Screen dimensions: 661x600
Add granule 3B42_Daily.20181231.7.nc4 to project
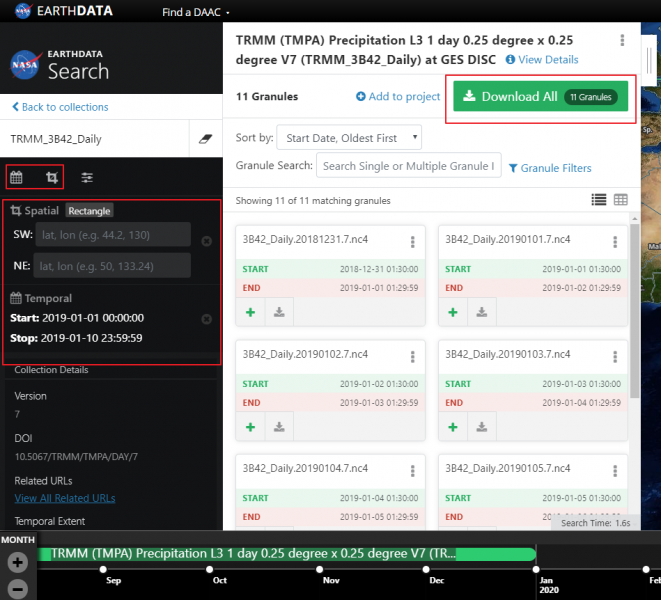[252, 313]
